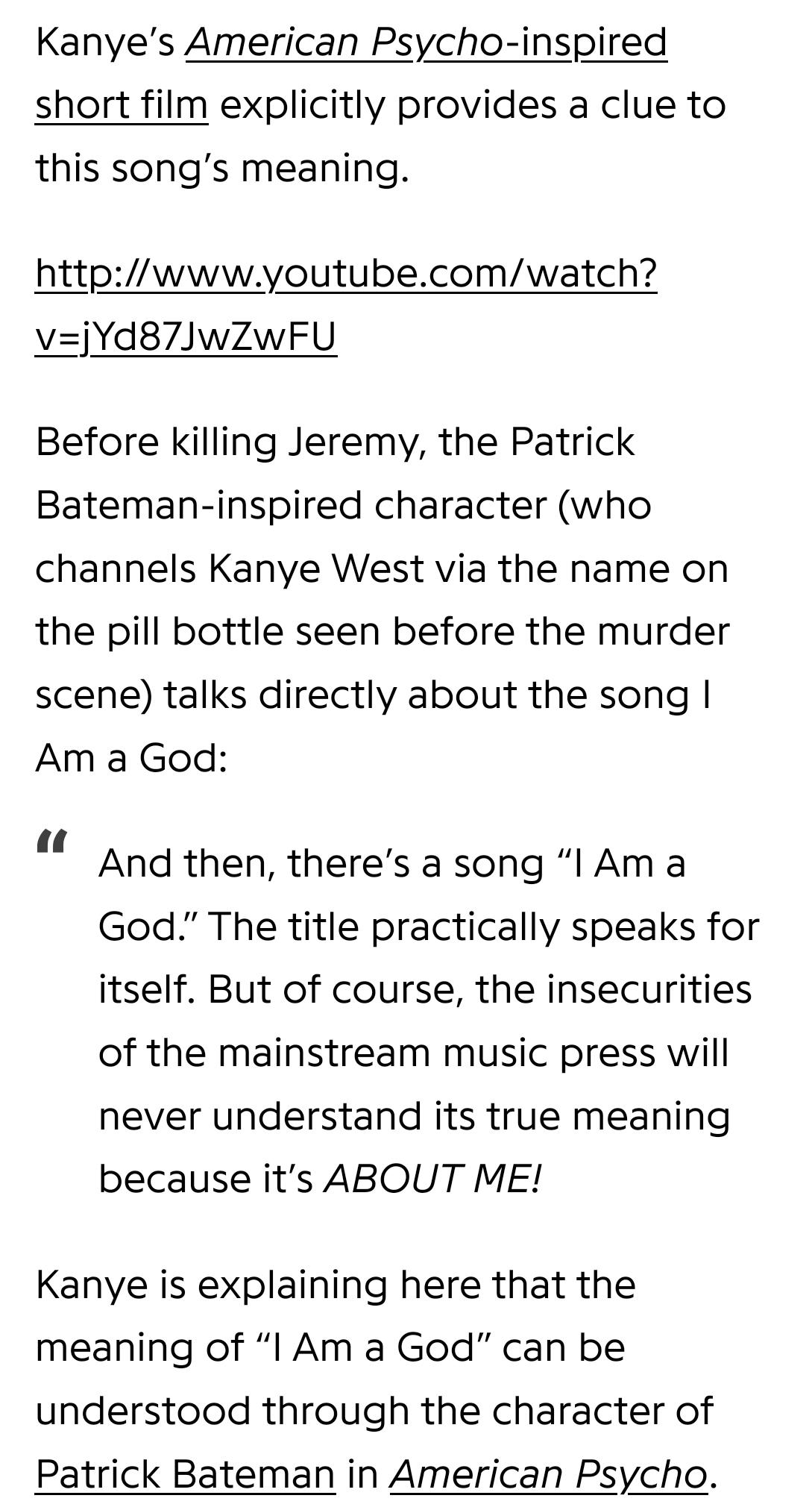Open the youtube.com/watch URL link

click(x=346, y=273)
